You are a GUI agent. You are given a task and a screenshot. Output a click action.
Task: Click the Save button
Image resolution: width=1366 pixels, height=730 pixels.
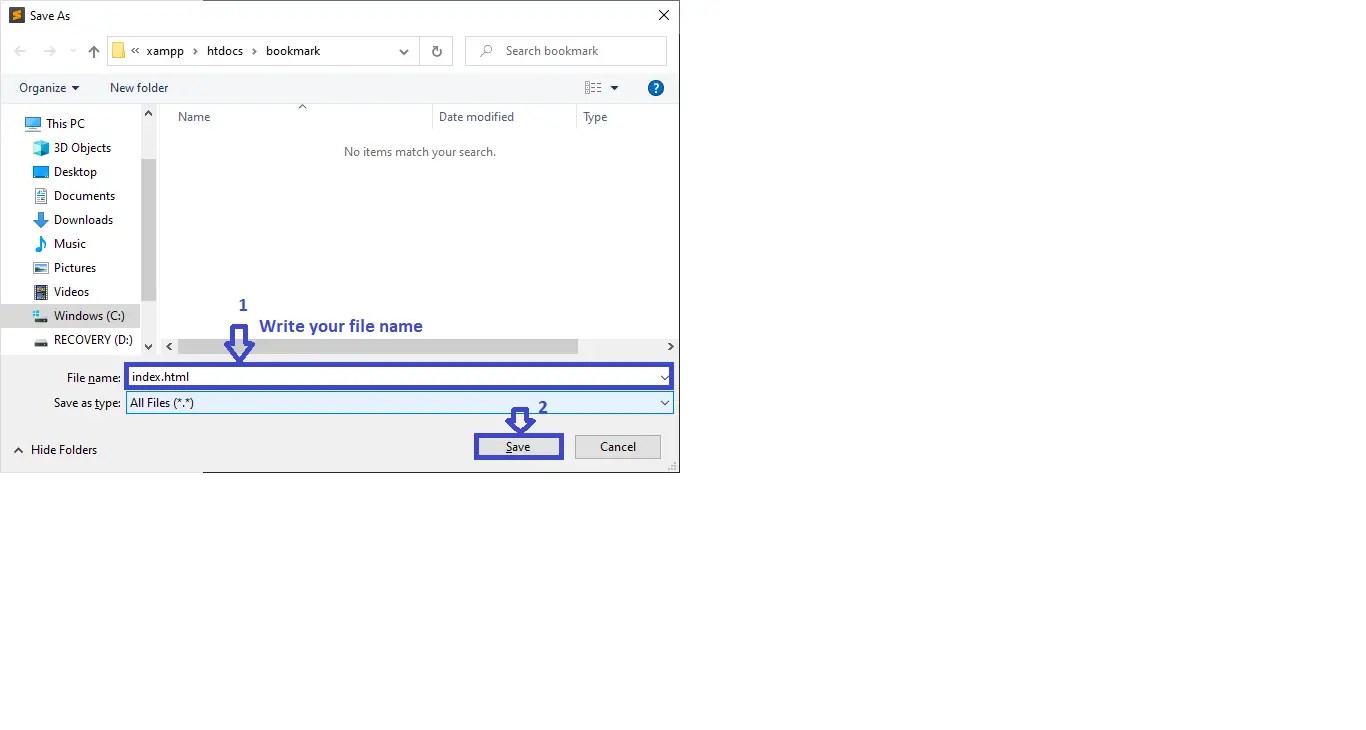coord(518,446)
